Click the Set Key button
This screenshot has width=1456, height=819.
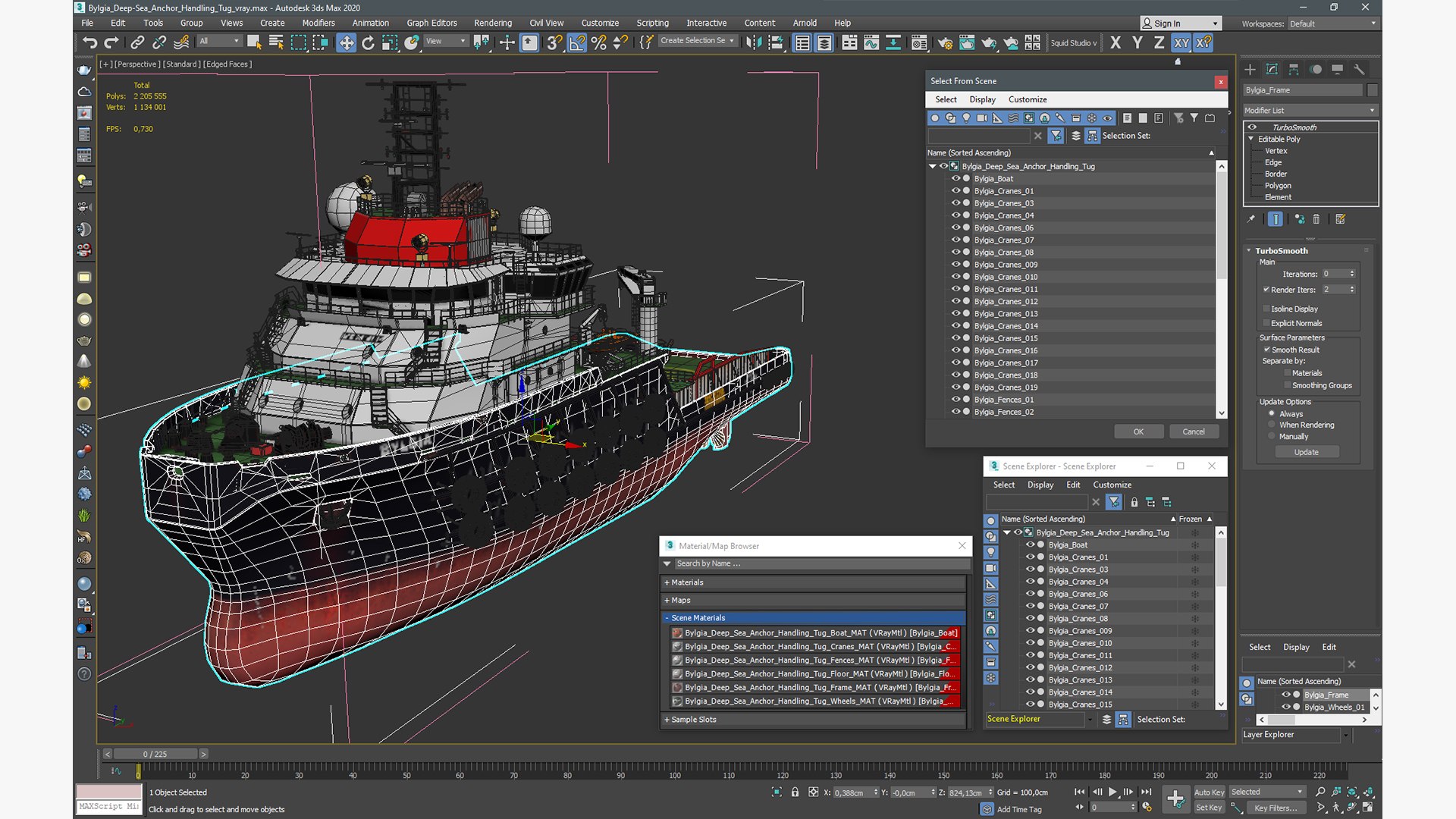tap(1209, 808)
